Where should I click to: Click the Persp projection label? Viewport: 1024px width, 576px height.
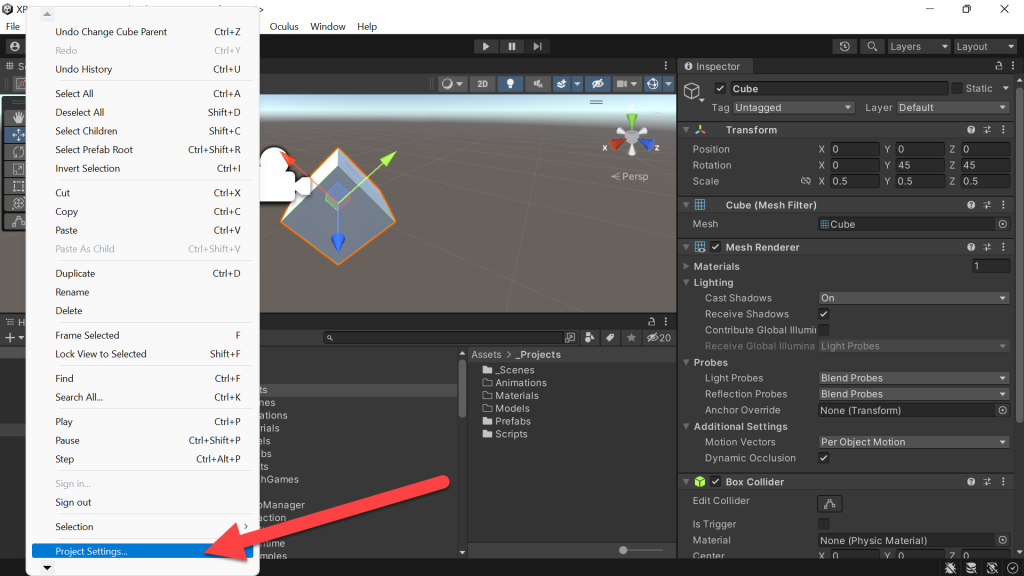point(630,176)
